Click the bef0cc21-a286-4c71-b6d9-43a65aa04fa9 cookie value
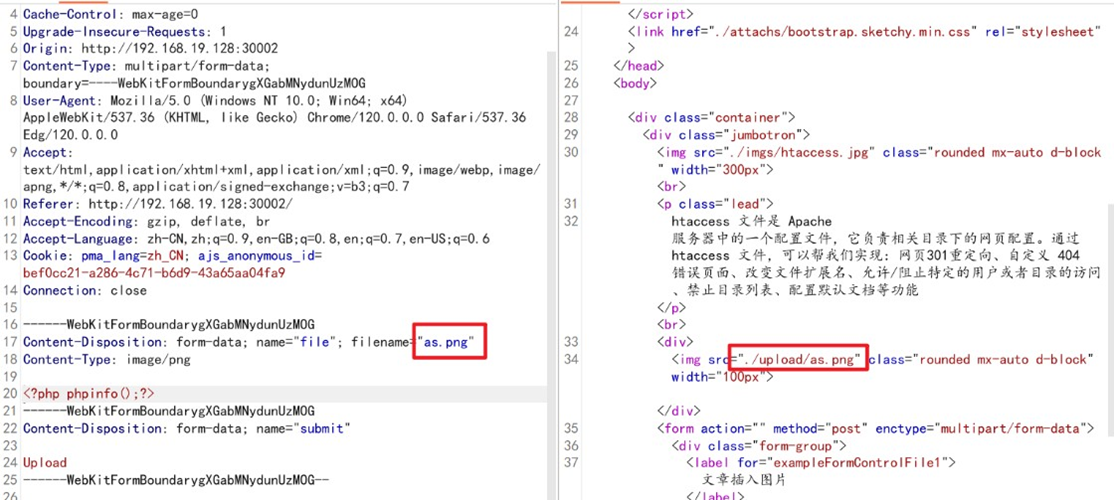The width and height of the screenshot is (1114, 500). (154, 273)
